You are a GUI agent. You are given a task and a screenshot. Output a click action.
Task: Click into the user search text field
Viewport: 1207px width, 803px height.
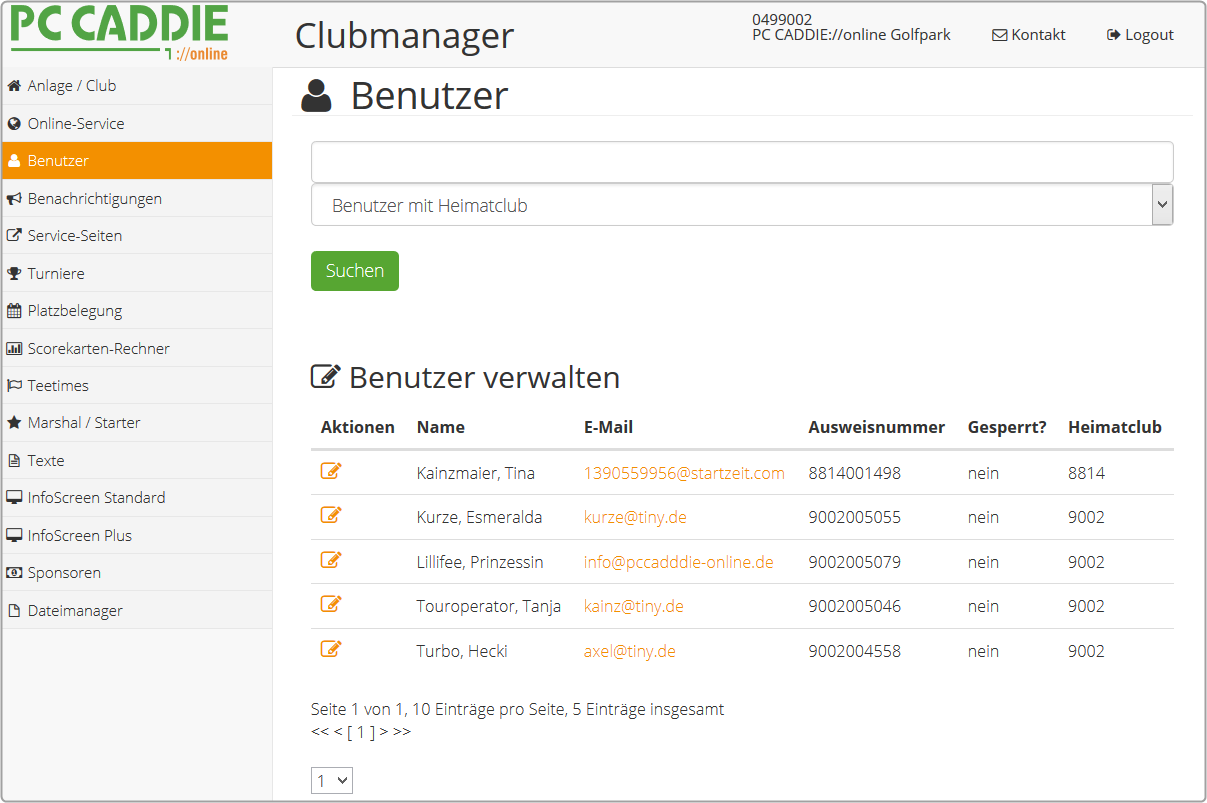[x=741, y=162]
